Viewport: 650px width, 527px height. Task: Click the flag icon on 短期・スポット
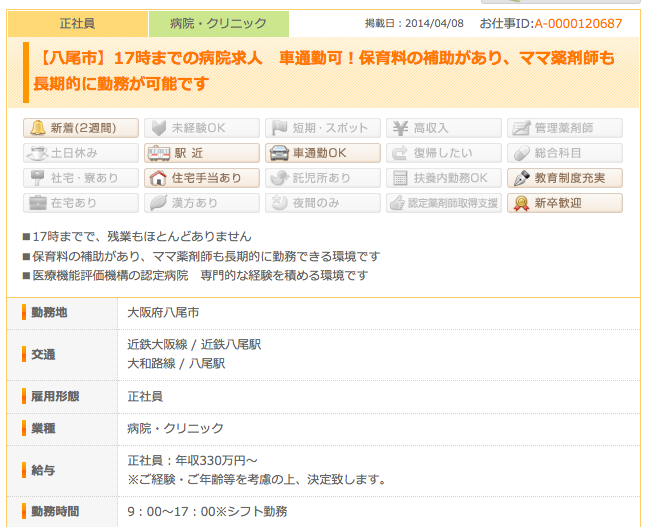(279, 128)
